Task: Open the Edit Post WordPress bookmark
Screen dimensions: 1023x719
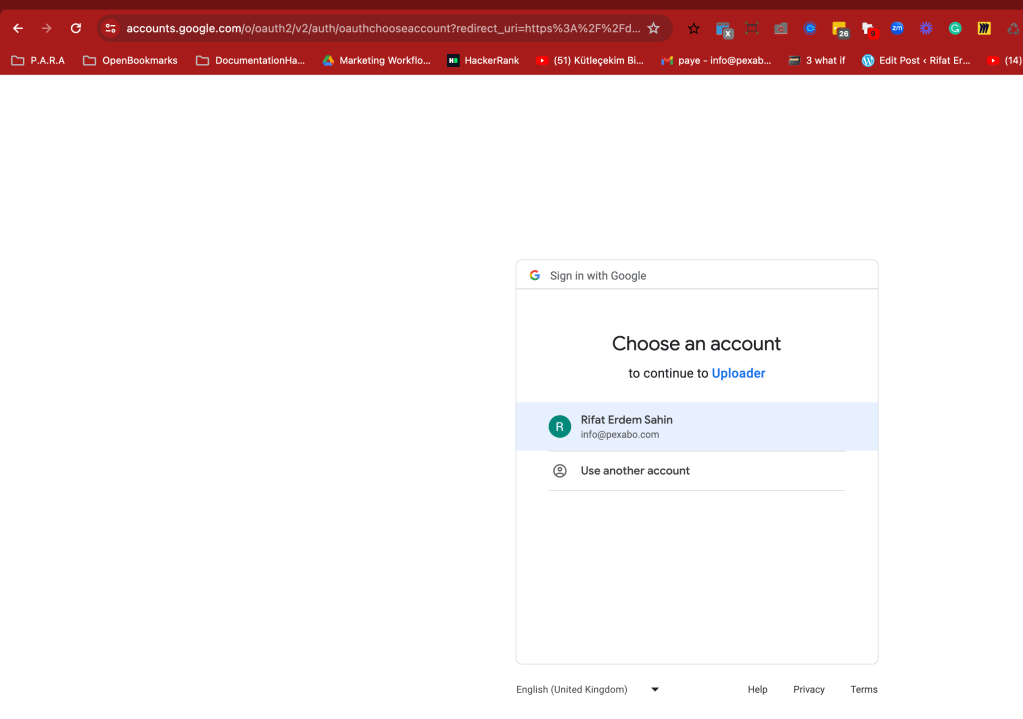Action: pyautogui.click(x=915, y=60)
